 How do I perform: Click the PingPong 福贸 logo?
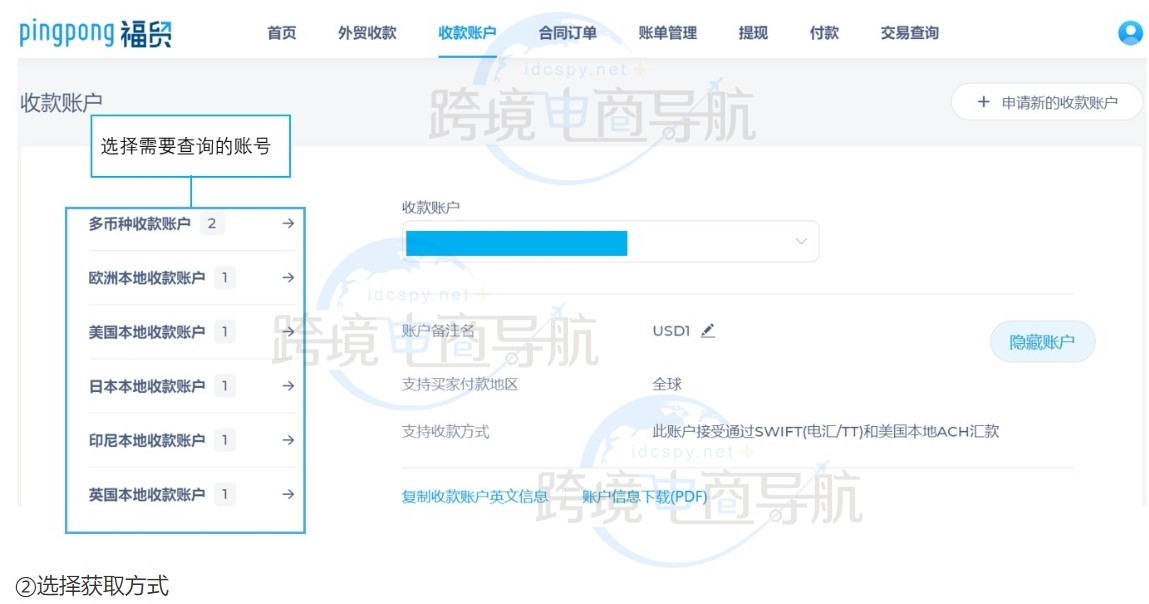click(94, 32)
